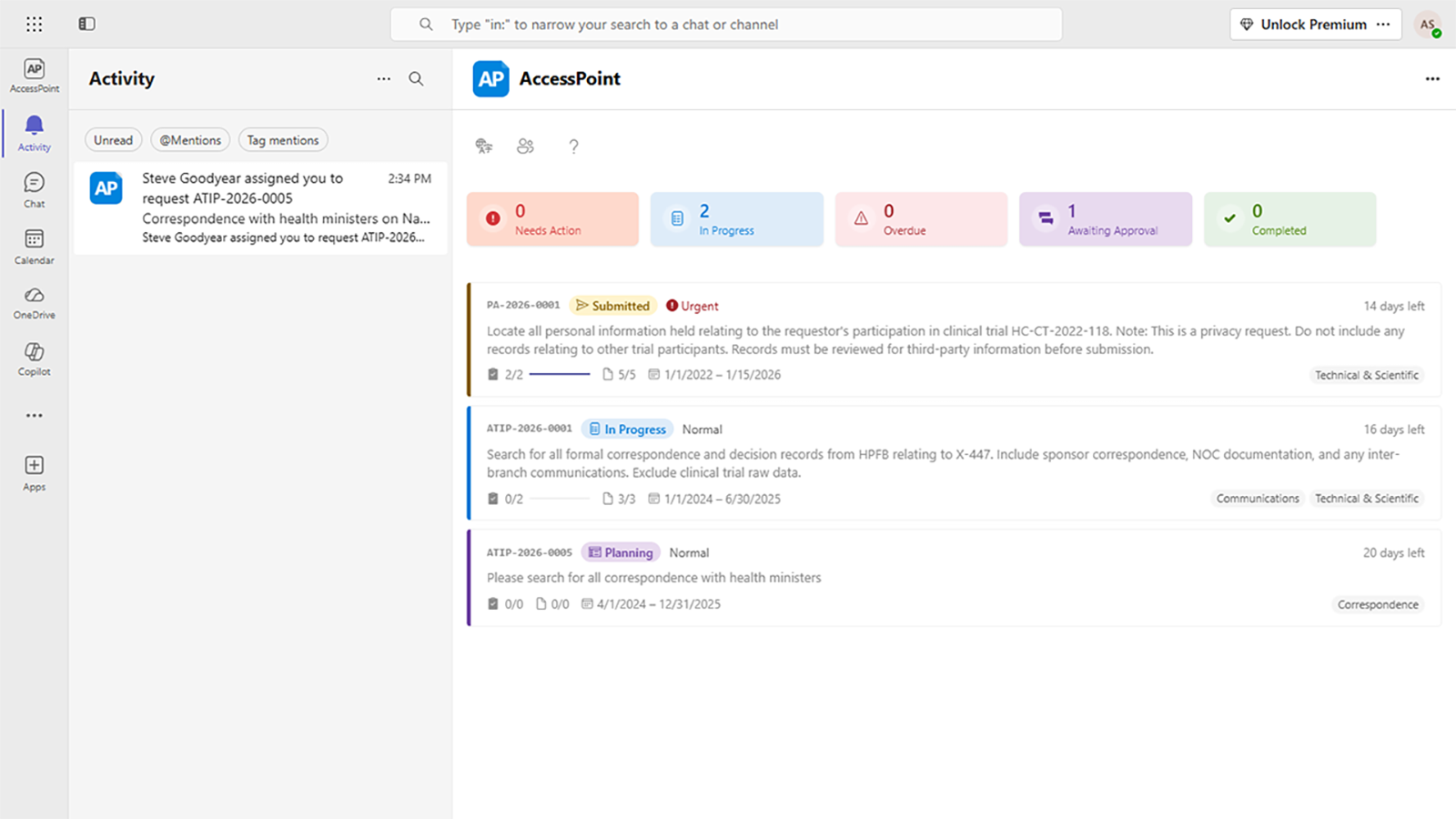Switch to the Activity tab
This screenshot has height=819, width=1456.
34,132
